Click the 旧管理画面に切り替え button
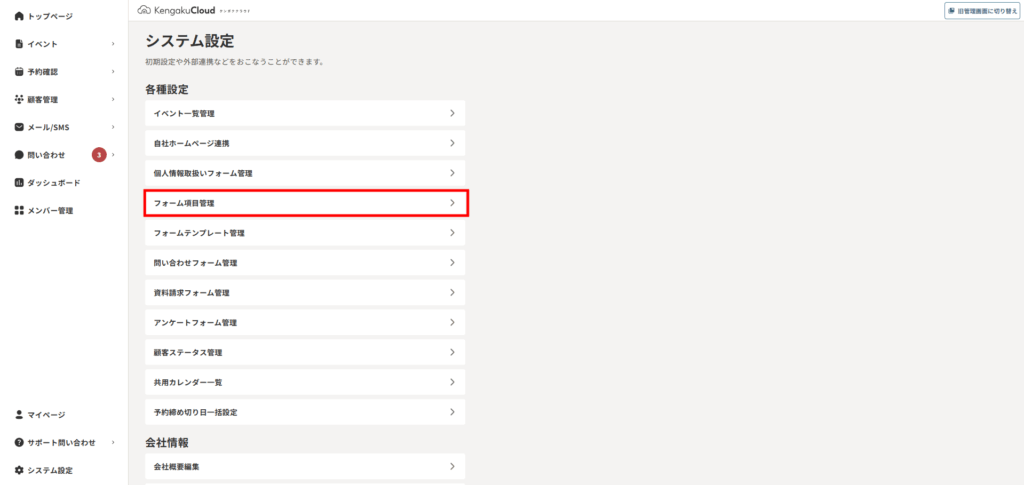 [x=983, y=10]
